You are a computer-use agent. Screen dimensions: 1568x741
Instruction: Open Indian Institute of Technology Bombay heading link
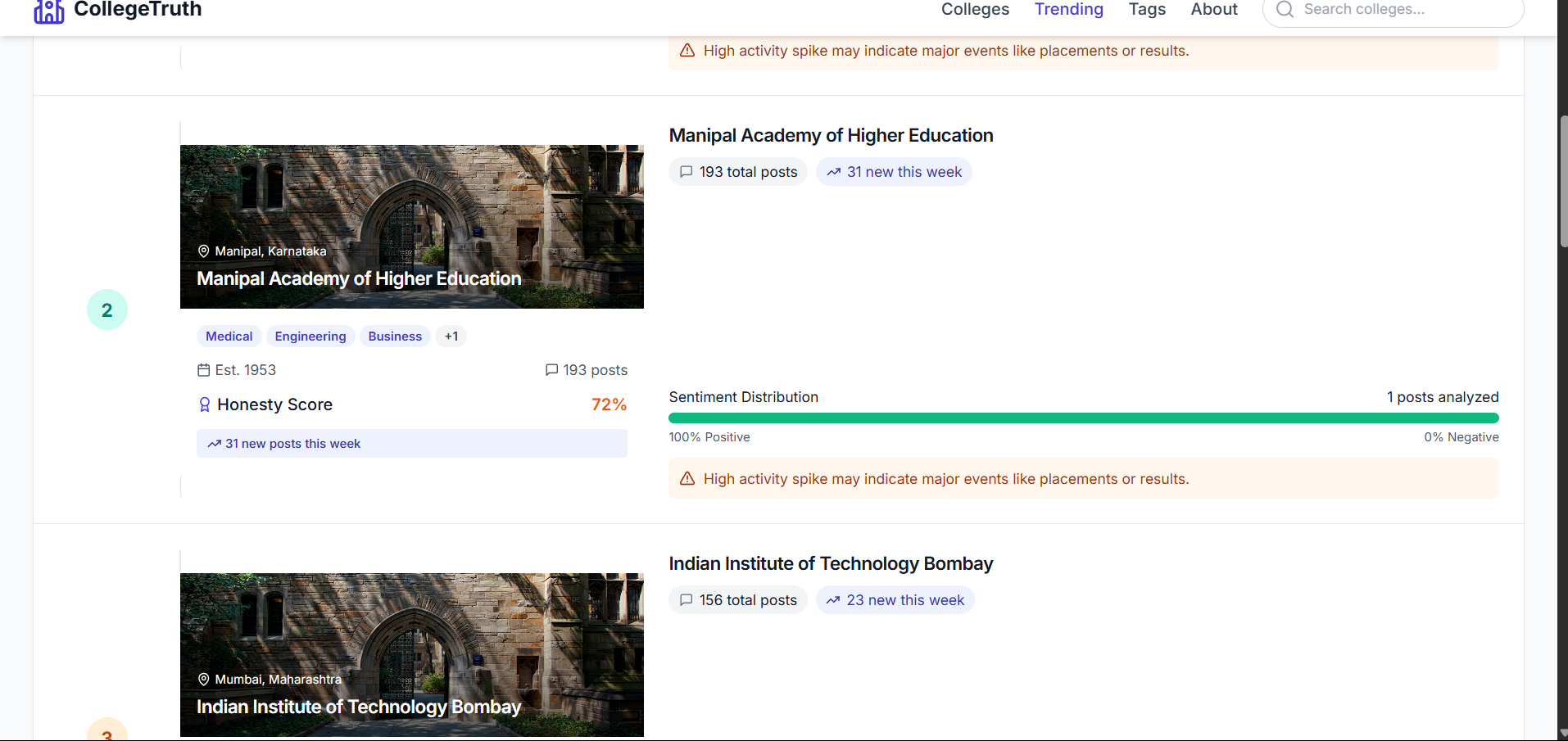[x=831, y=563]
